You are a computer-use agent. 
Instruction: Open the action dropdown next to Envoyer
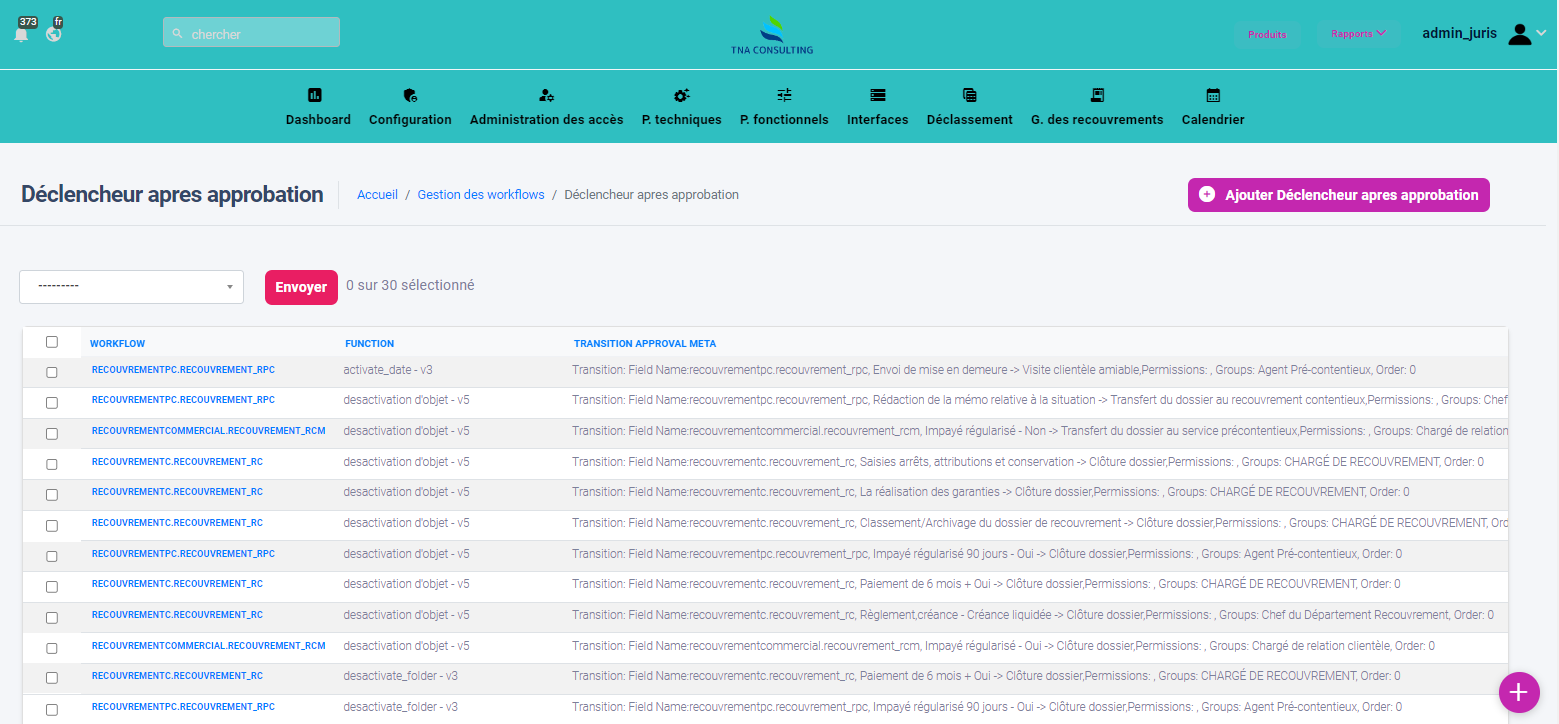(x=131, y=287)
